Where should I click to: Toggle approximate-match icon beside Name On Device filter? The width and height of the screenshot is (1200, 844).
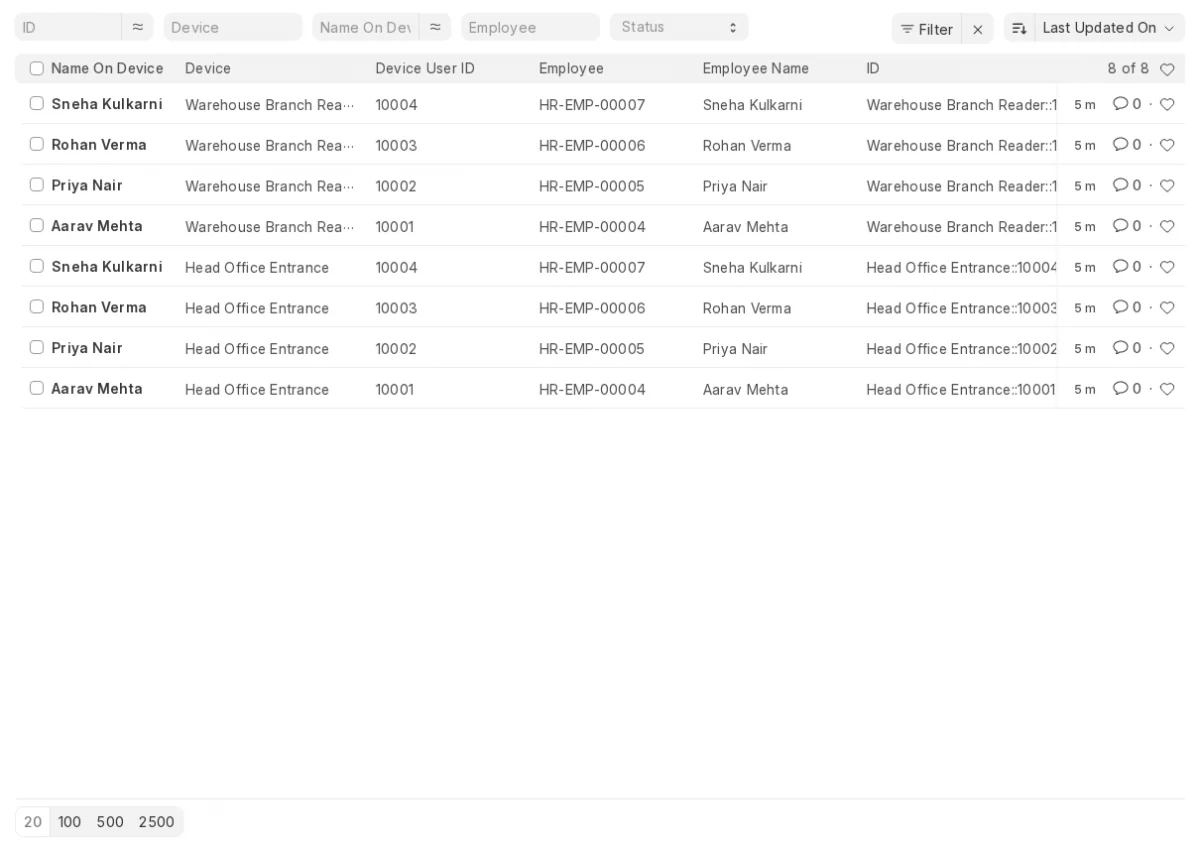coord(435,27)
